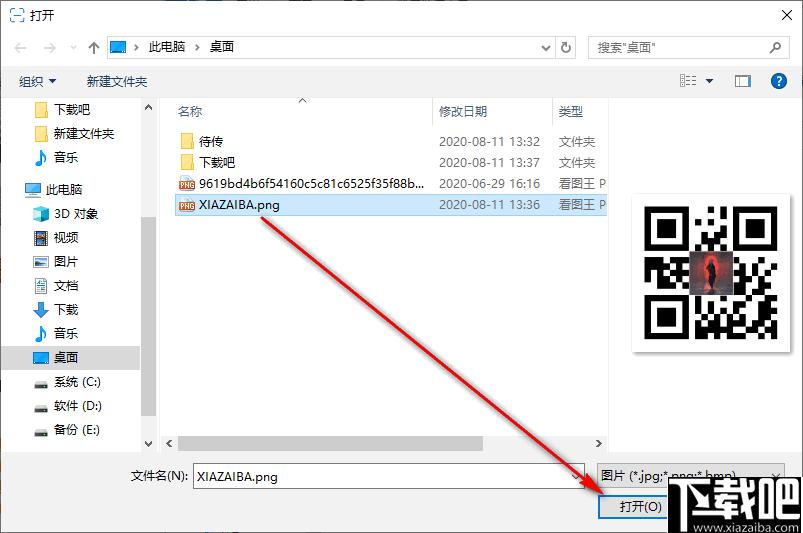Click sidebar scroll down arrow
Image resolution: width=803 pixels, height=533 pixels.
coord(149,443)
